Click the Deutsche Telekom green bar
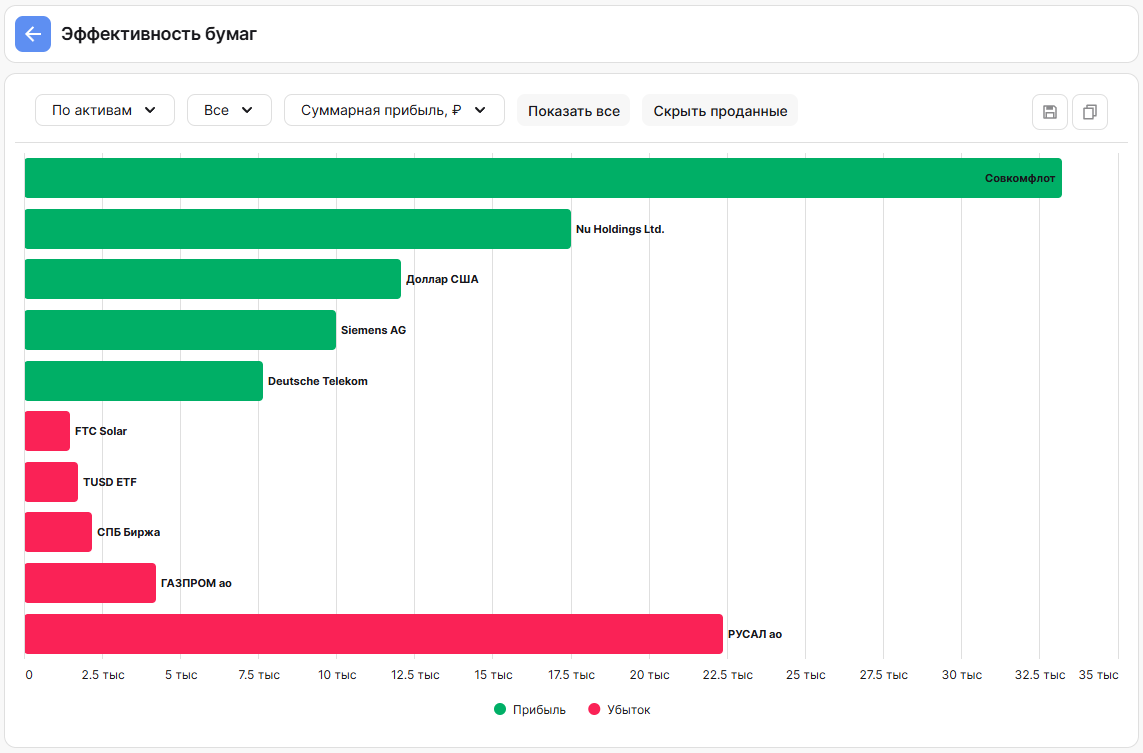Image resolution: width=1143 pixels, height=753 pixels. coord(144,381)
